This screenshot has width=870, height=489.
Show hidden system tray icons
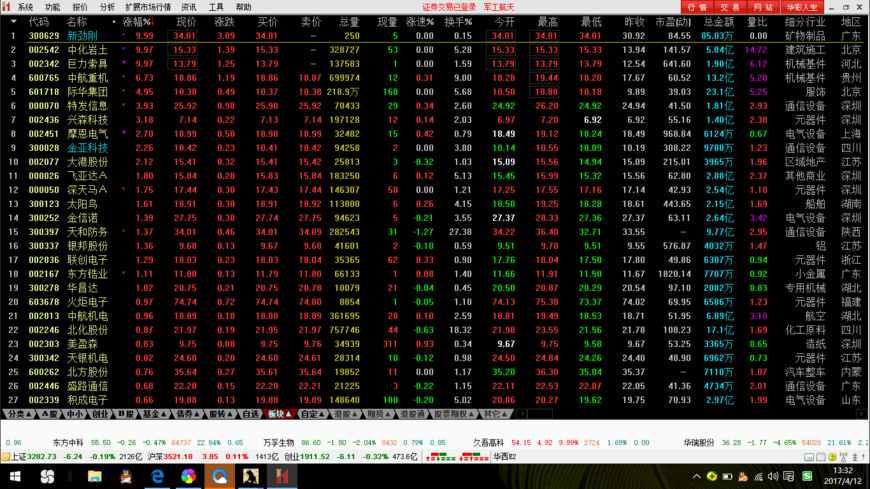pos(696,476)
